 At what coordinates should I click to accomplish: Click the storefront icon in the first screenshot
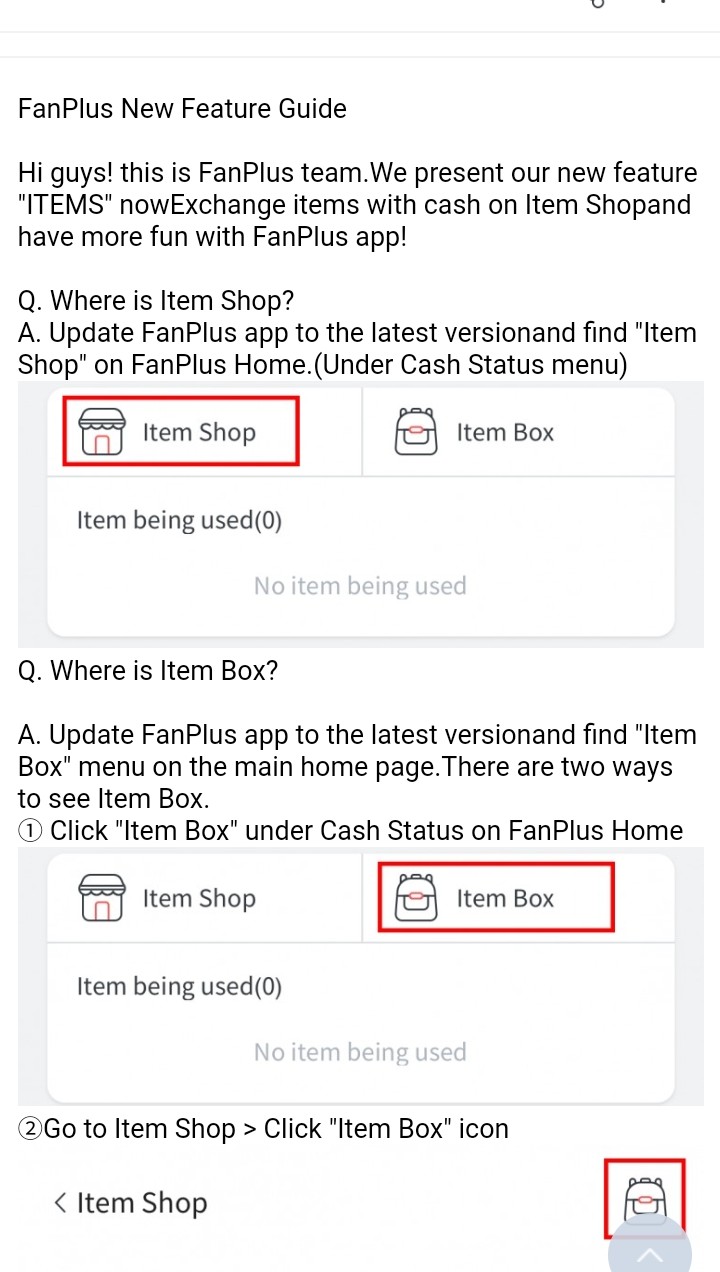click(x=101, y=432)
